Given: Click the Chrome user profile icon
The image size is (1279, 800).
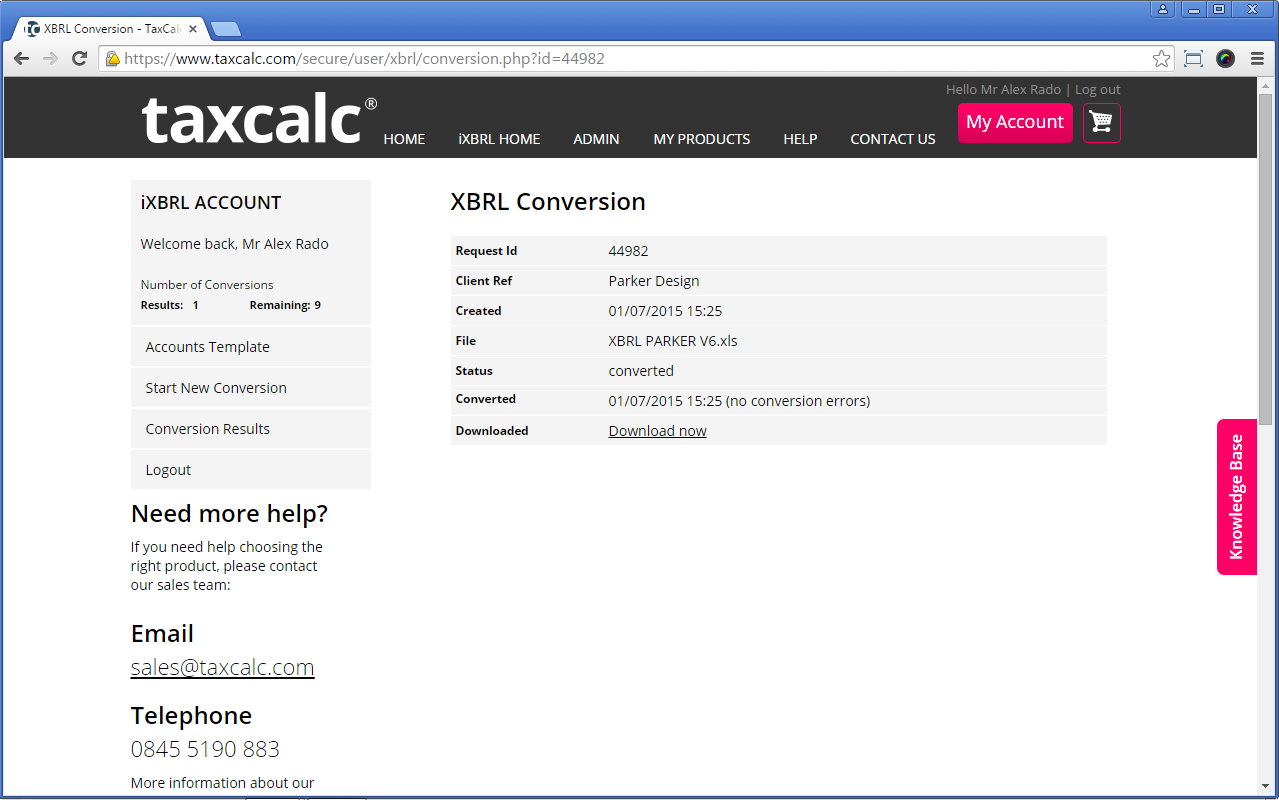Looking at the screenshot, I should point(1163,9).
